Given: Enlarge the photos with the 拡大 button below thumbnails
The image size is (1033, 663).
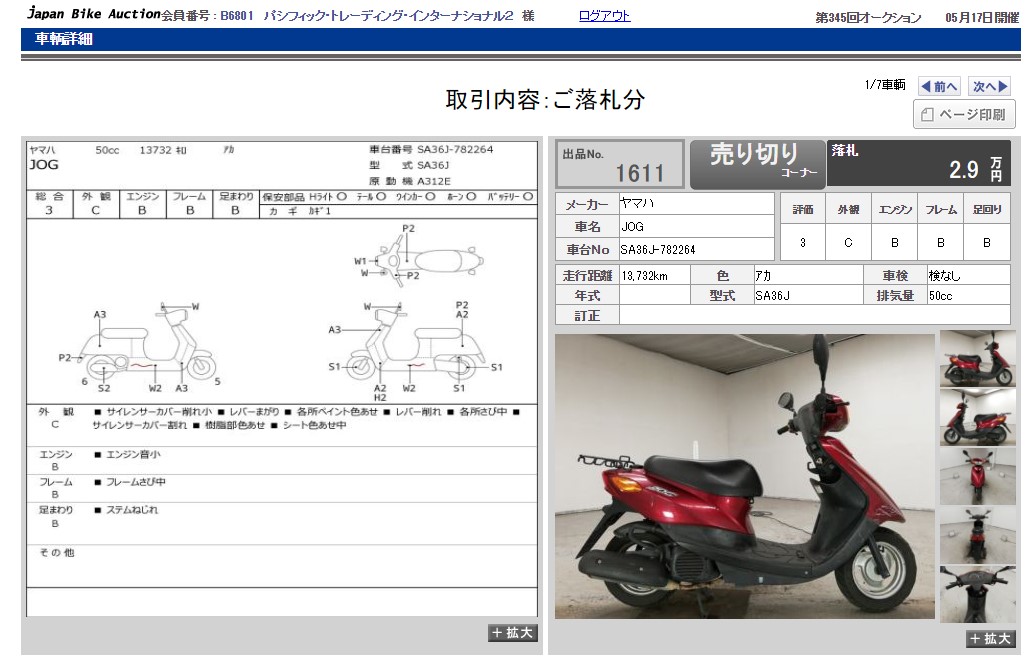Looking at the screenshot, I should coord(990,639).
